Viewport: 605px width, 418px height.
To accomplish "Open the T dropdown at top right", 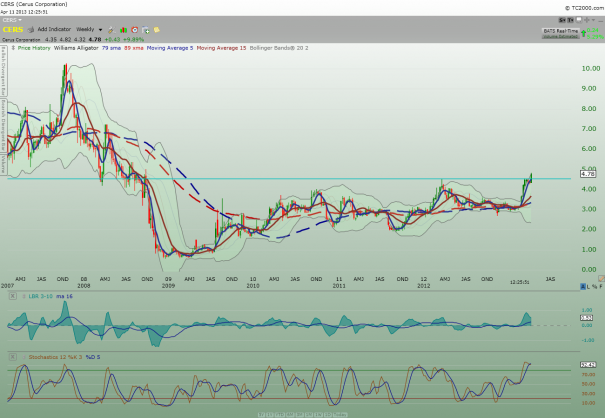I will pos(570,20).
